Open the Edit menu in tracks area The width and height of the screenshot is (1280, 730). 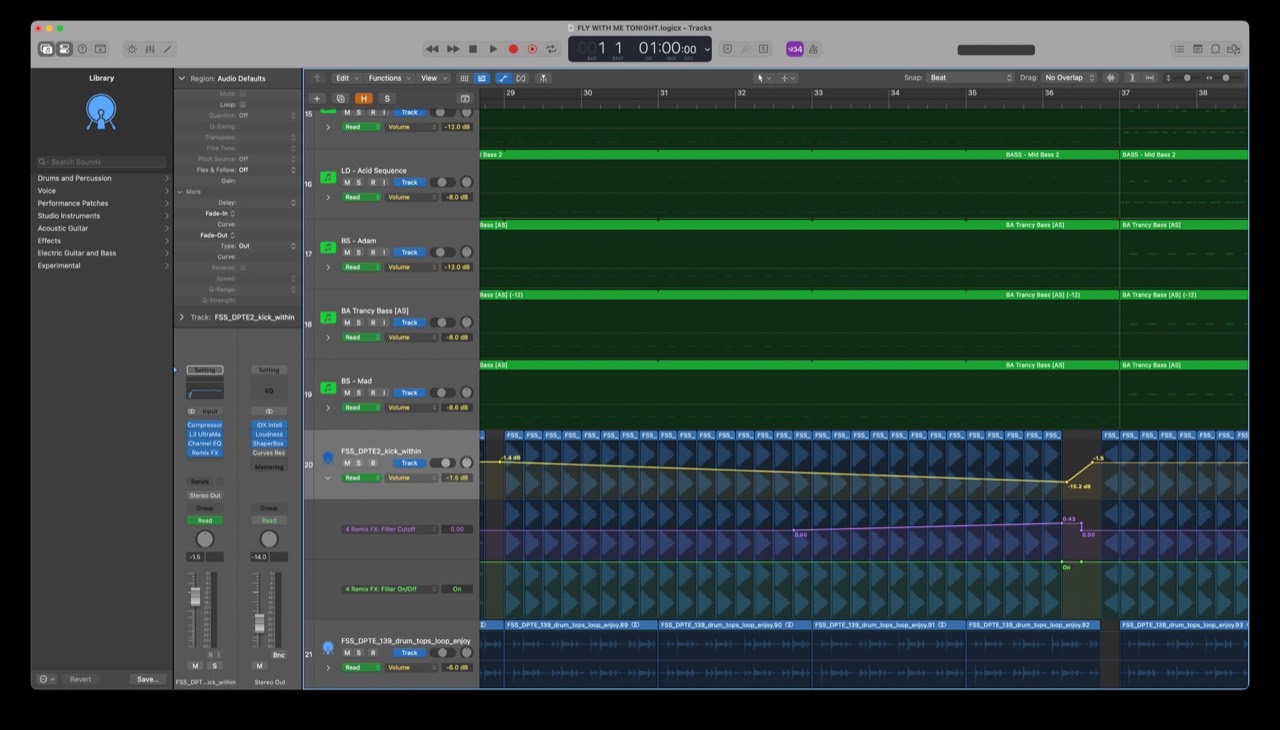point(346,78)
